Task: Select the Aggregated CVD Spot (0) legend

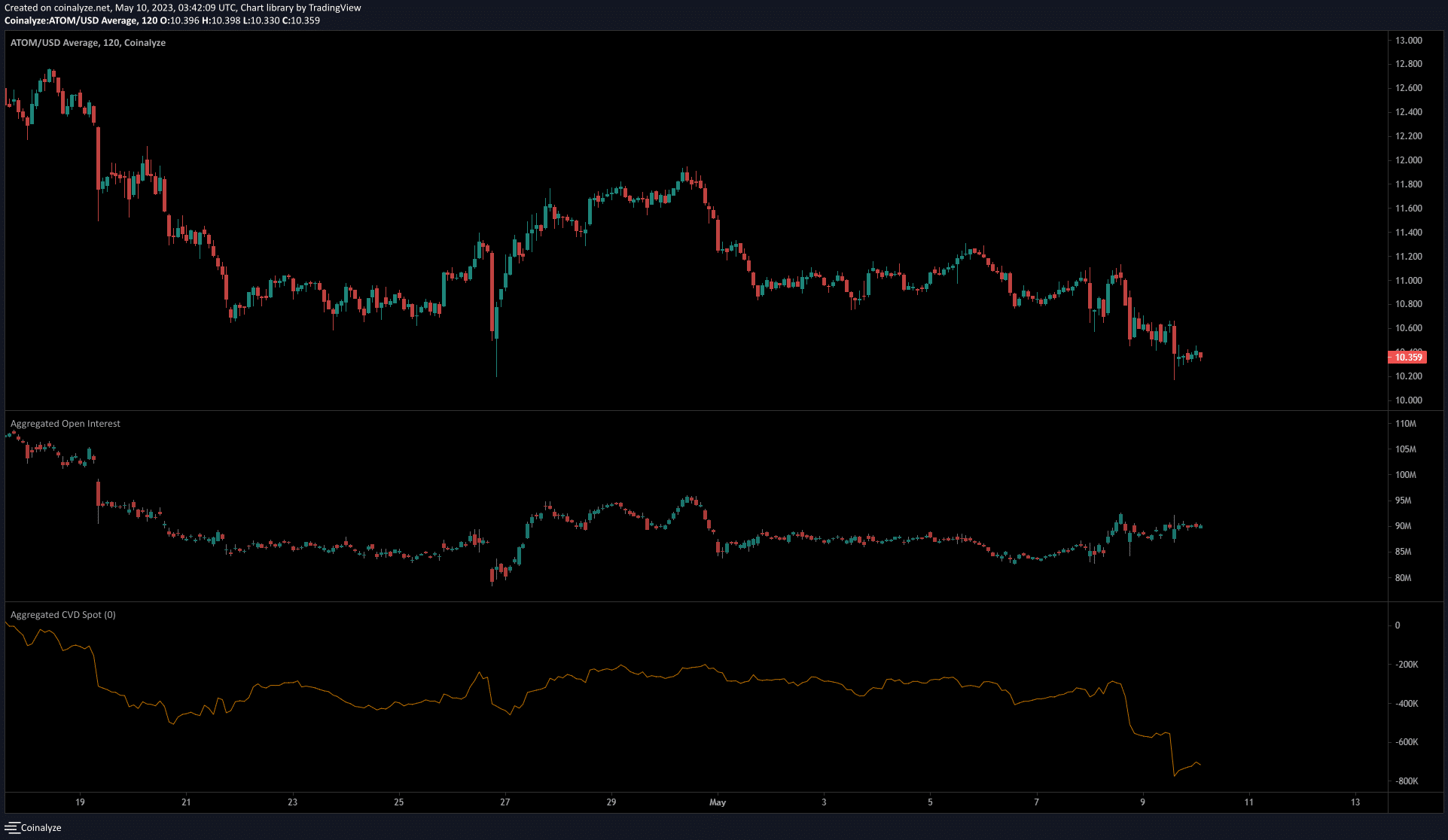Action: (63, 615)
